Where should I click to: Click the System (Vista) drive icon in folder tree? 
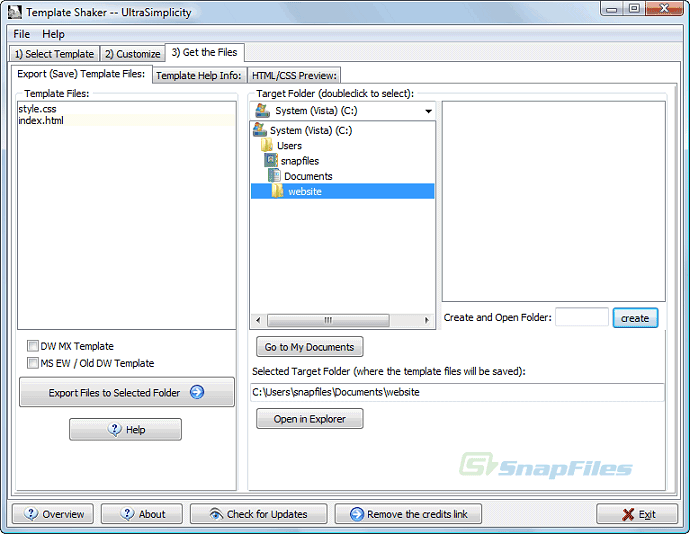[x=260, y=130]
